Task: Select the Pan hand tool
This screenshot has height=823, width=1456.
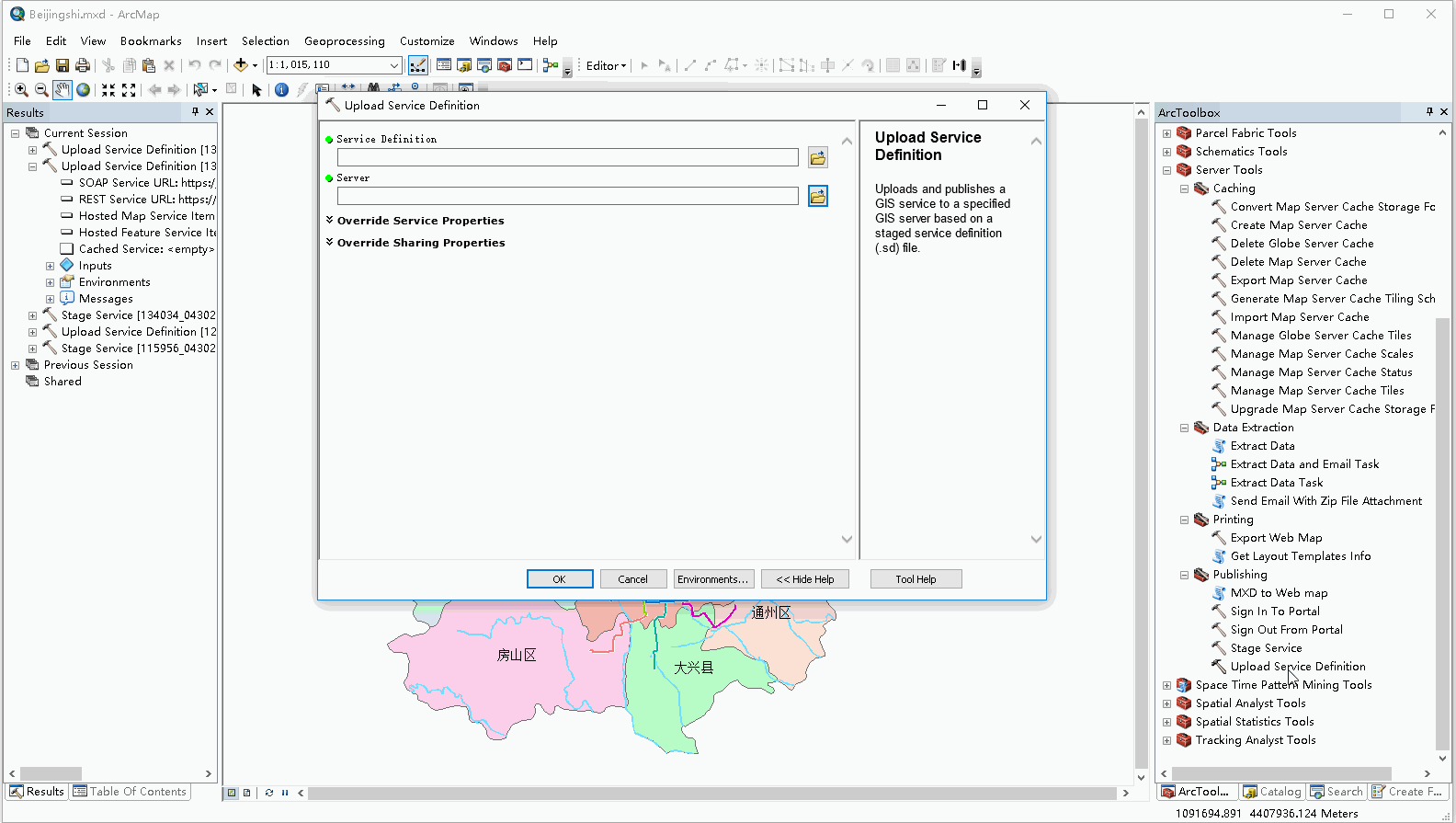Action: [62, 89]
